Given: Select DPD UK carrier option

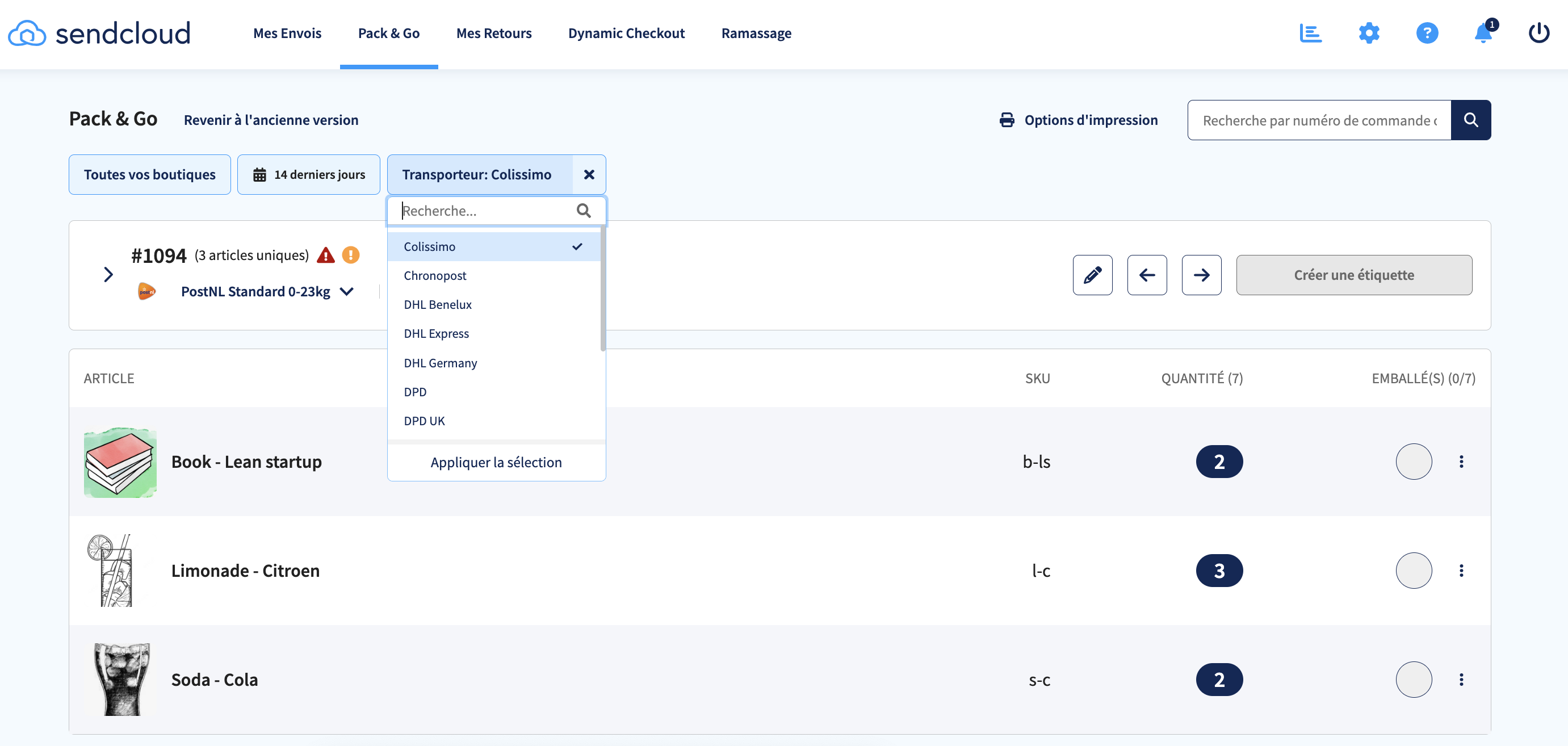Looking at the screenshot, I should tap(494, 421).
